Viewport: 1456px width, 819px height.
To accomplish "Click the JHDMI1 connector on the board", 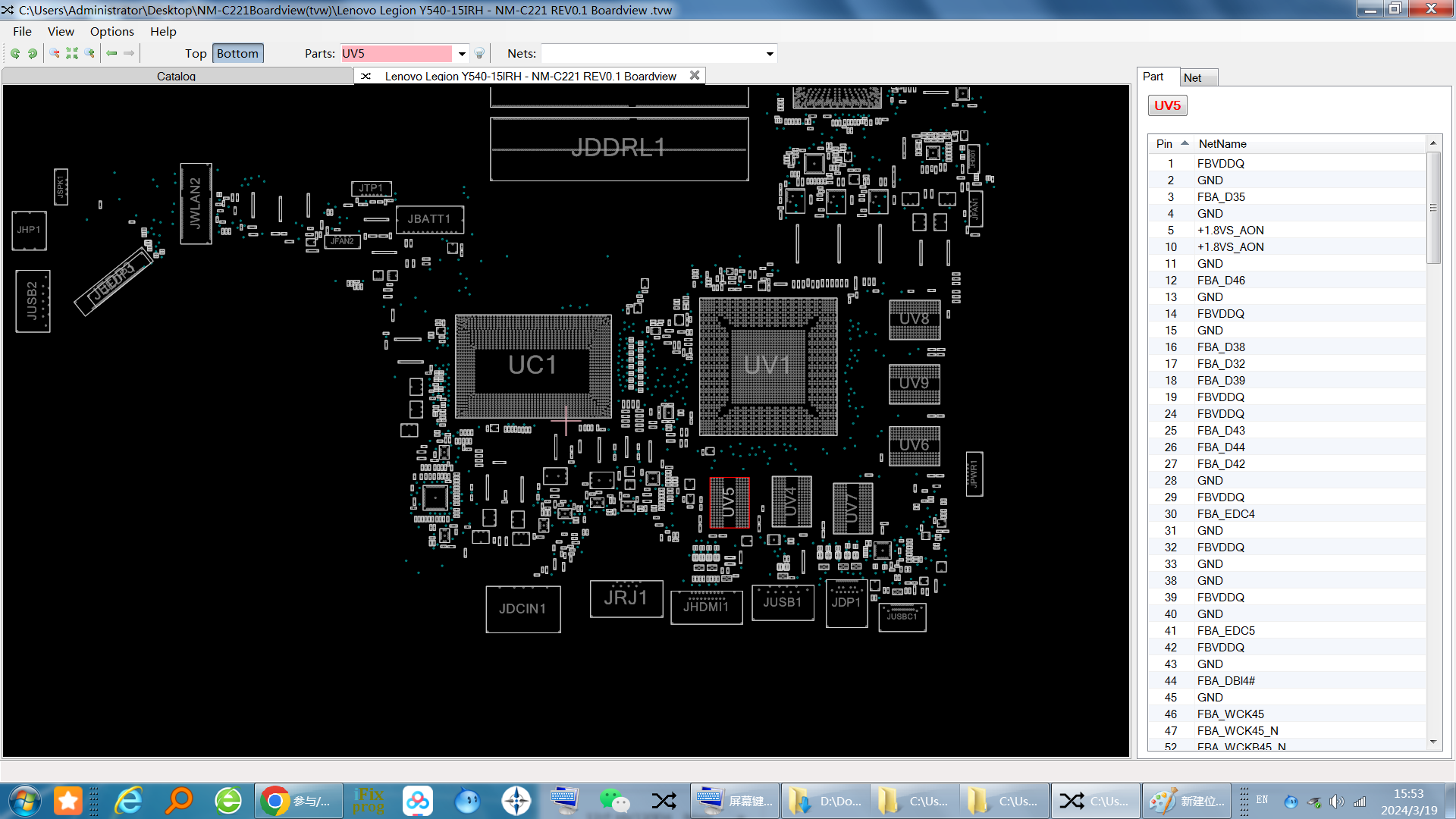I will [x=706, y=607].
